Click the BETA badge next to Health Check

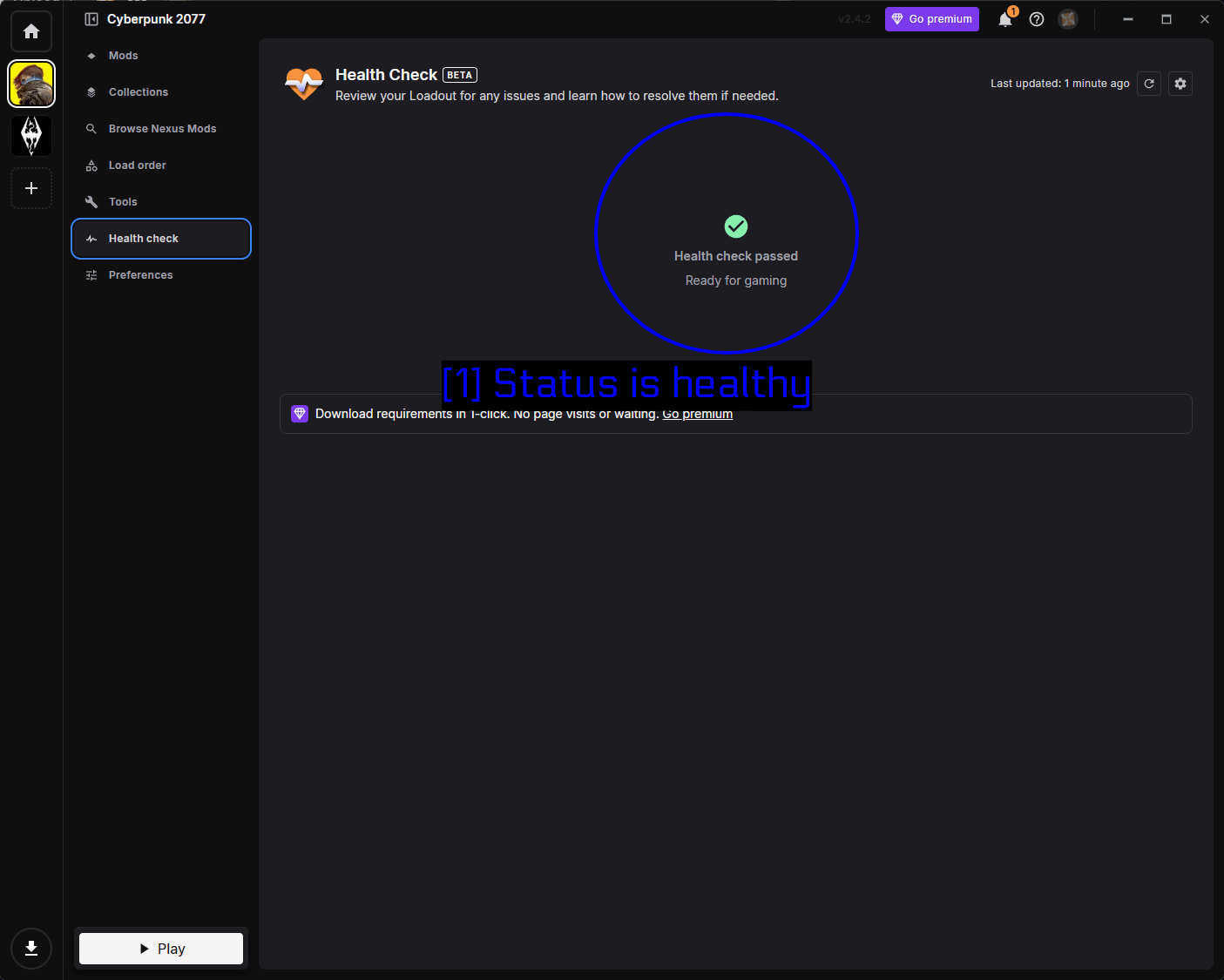pyautogui.click(x=460, y=75)
